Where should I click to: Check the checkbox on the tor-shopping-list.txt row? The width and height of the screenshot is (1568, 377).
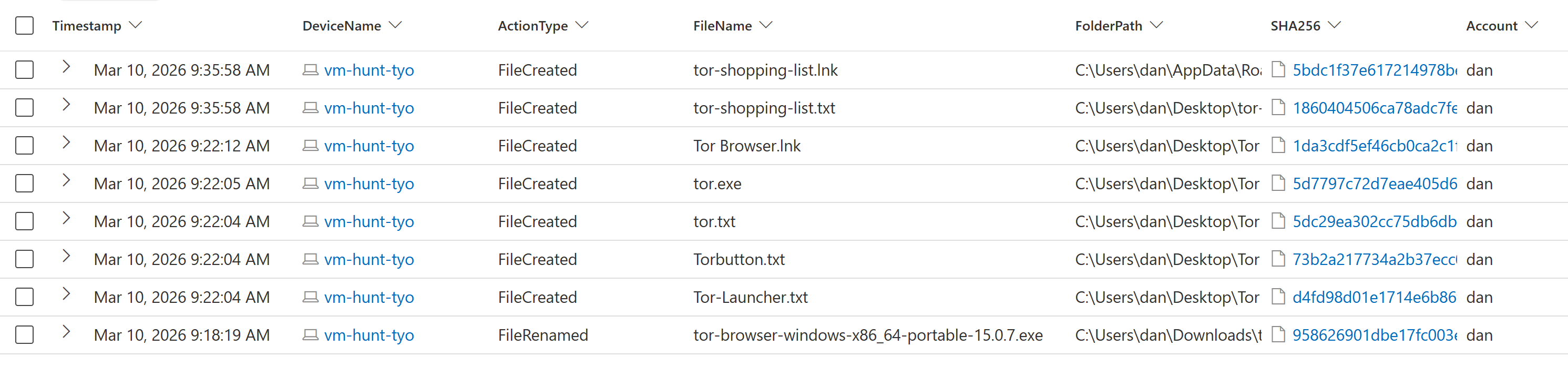tap(24, 107)
